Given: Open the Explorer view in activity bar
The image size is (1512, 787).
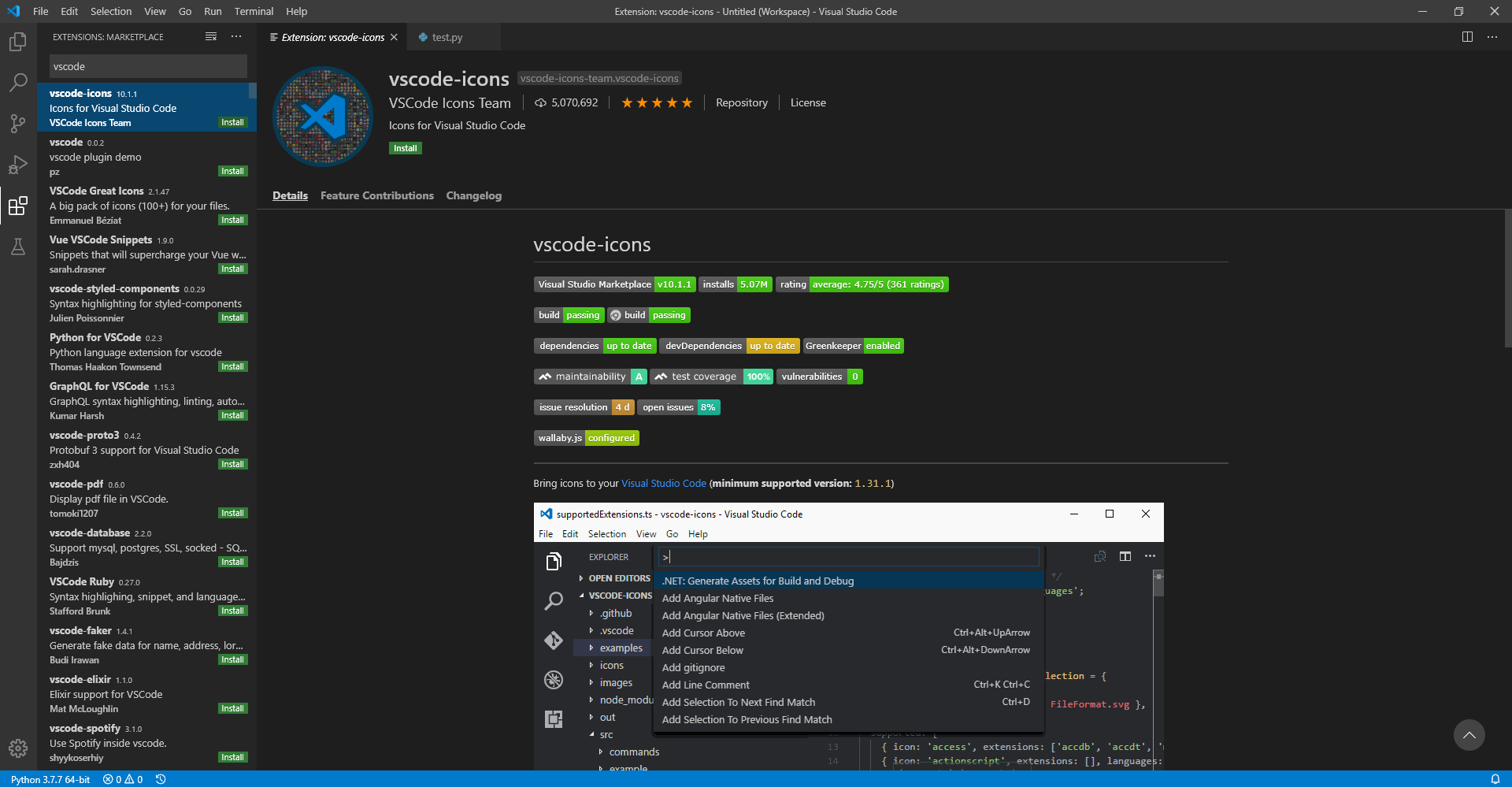Looking at the screenshot, I should point(18,42).
